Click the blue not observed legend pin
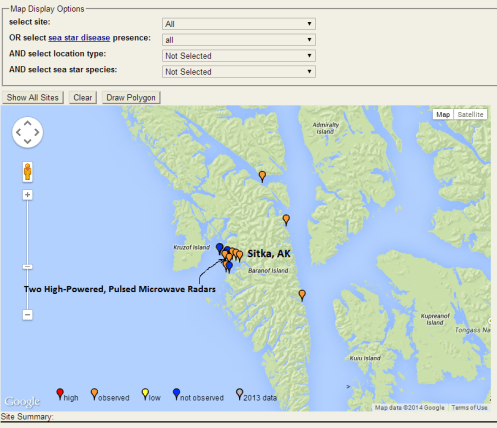Viewport: 497px width, 428px height. (176, 394)
